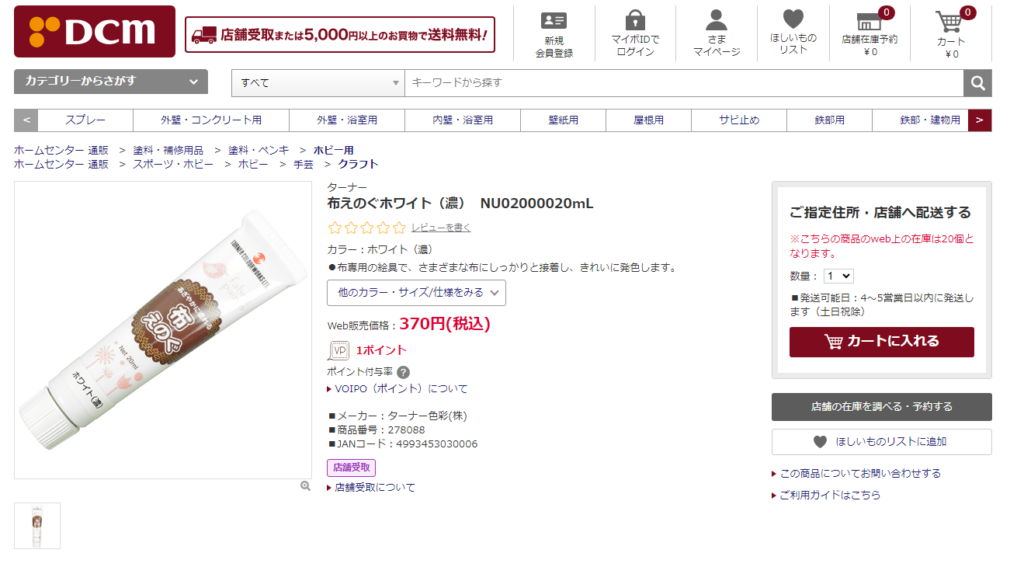Click the write a review link
Screen dimensions: 1024x567
(x=441, y=228)
